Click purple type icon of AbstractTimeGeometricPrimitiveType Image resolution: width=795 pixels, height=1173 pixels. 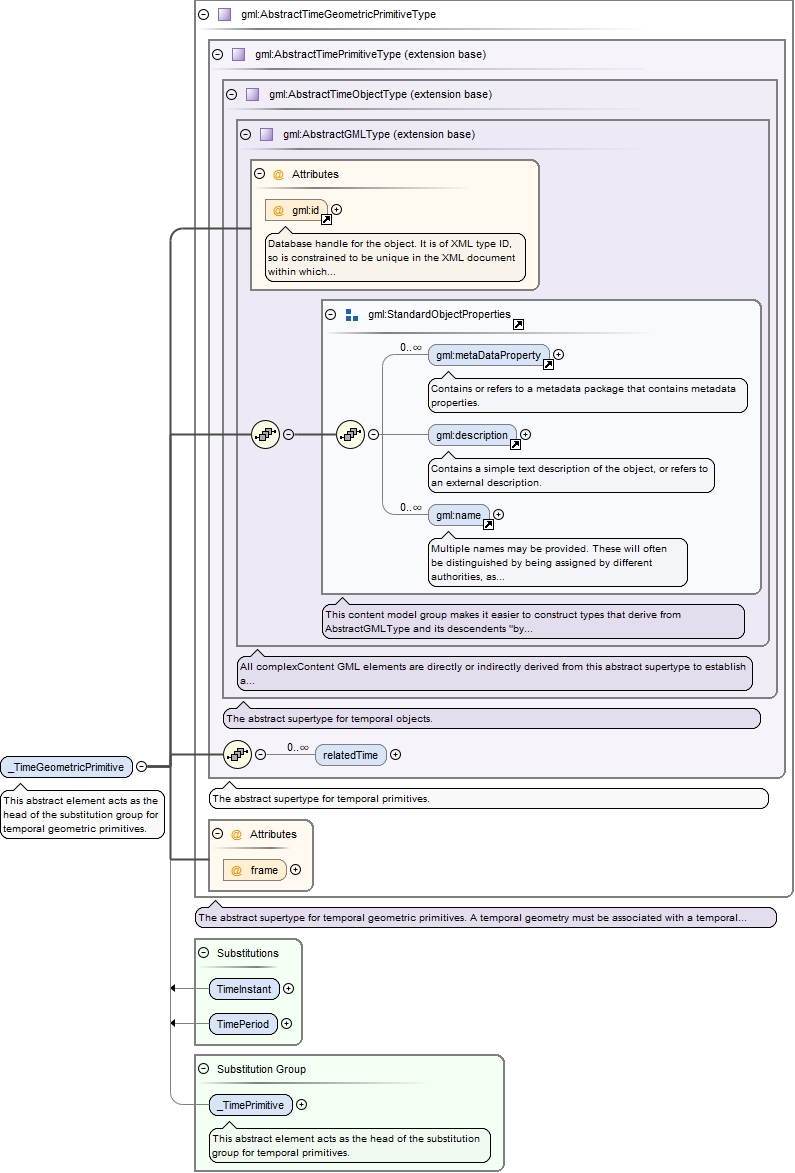224,14
